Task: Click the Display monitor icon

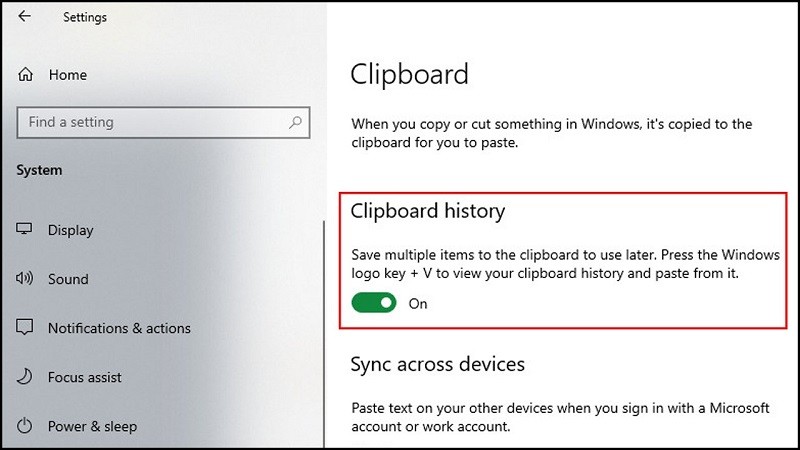Action: pyautogui.click(x=25, y=230)
